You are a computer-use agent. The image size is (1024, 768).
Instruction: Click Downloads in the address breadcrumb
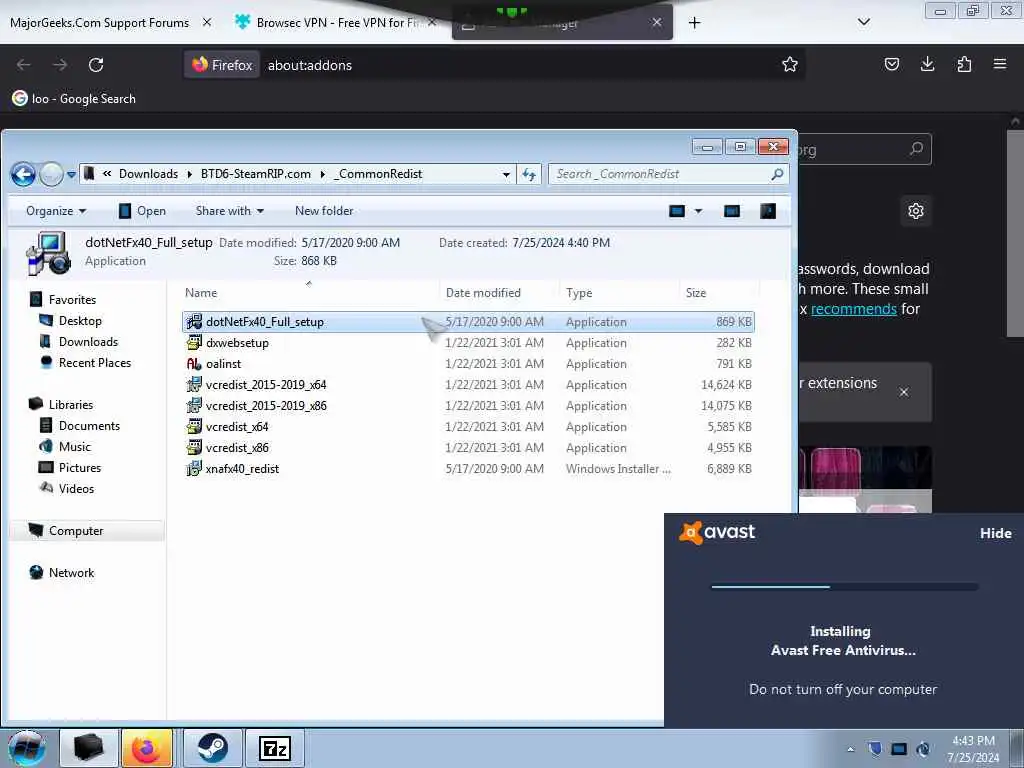click(x=148, y=174)
